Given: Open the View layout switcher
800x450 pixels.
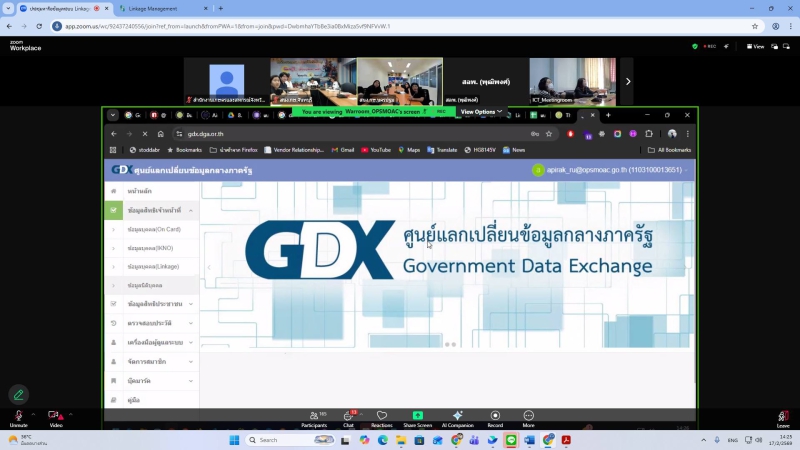Looking at the screenshot, I should [757, 46].
